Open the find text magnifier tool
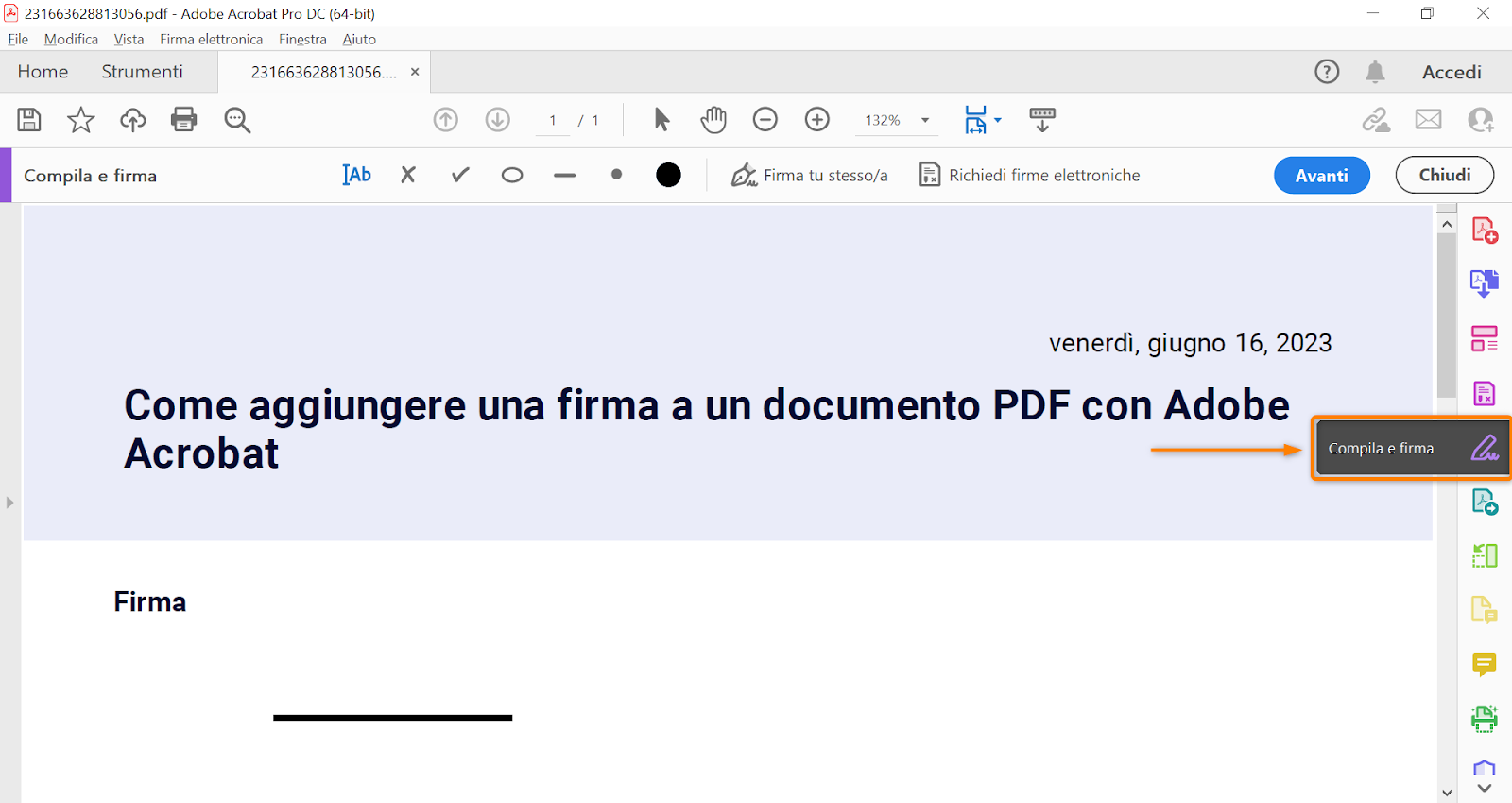Screen dimensions: 1512x803 point(237,120)
